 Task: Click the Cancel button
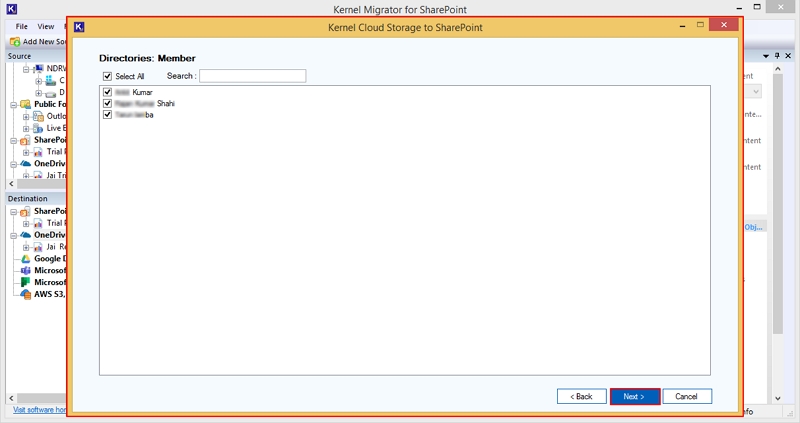tap(687, 396)
